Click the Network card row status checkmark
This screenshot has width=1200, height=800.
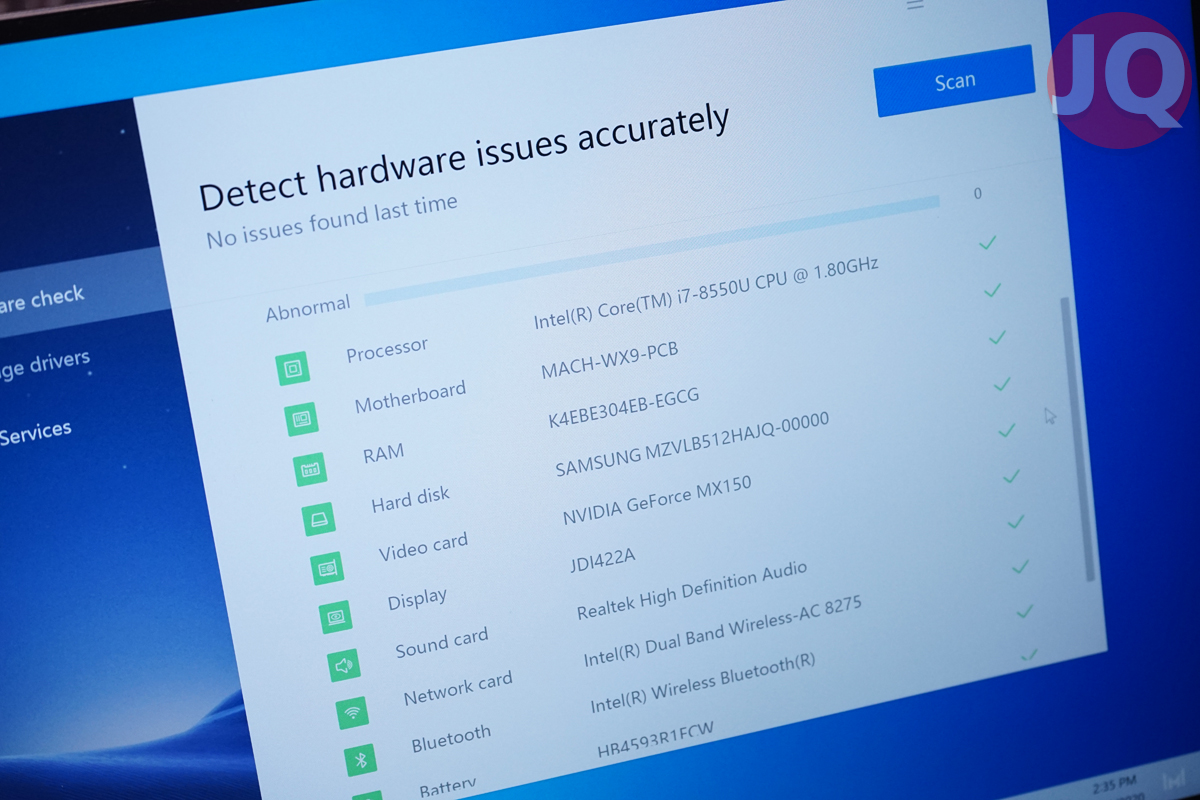click(x=1020, y=566)
